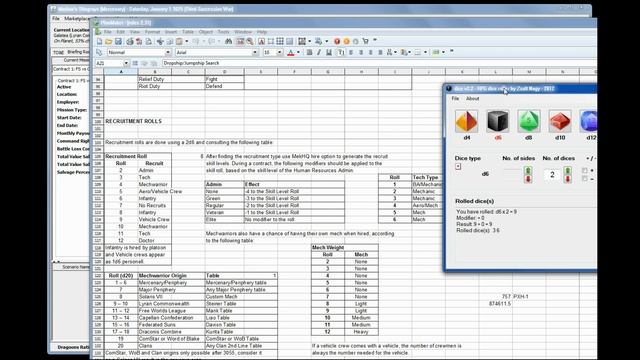Screen dimensions: 640x360
Task: Open the Tools menu in PlanMaker
Action: click(x=223, y=32)
